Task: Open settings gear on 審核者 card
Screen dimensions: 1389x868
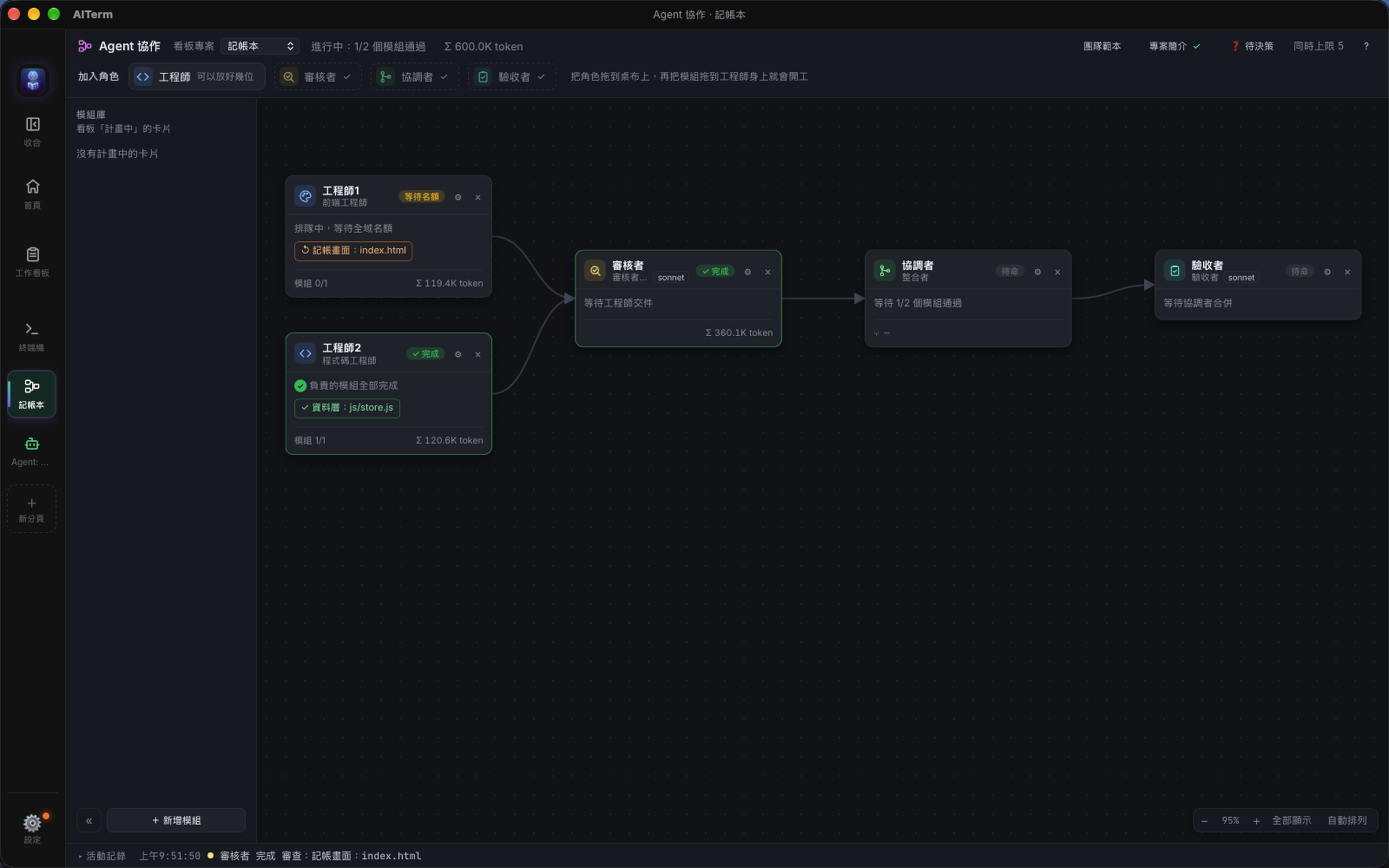Action: point(748,272)
